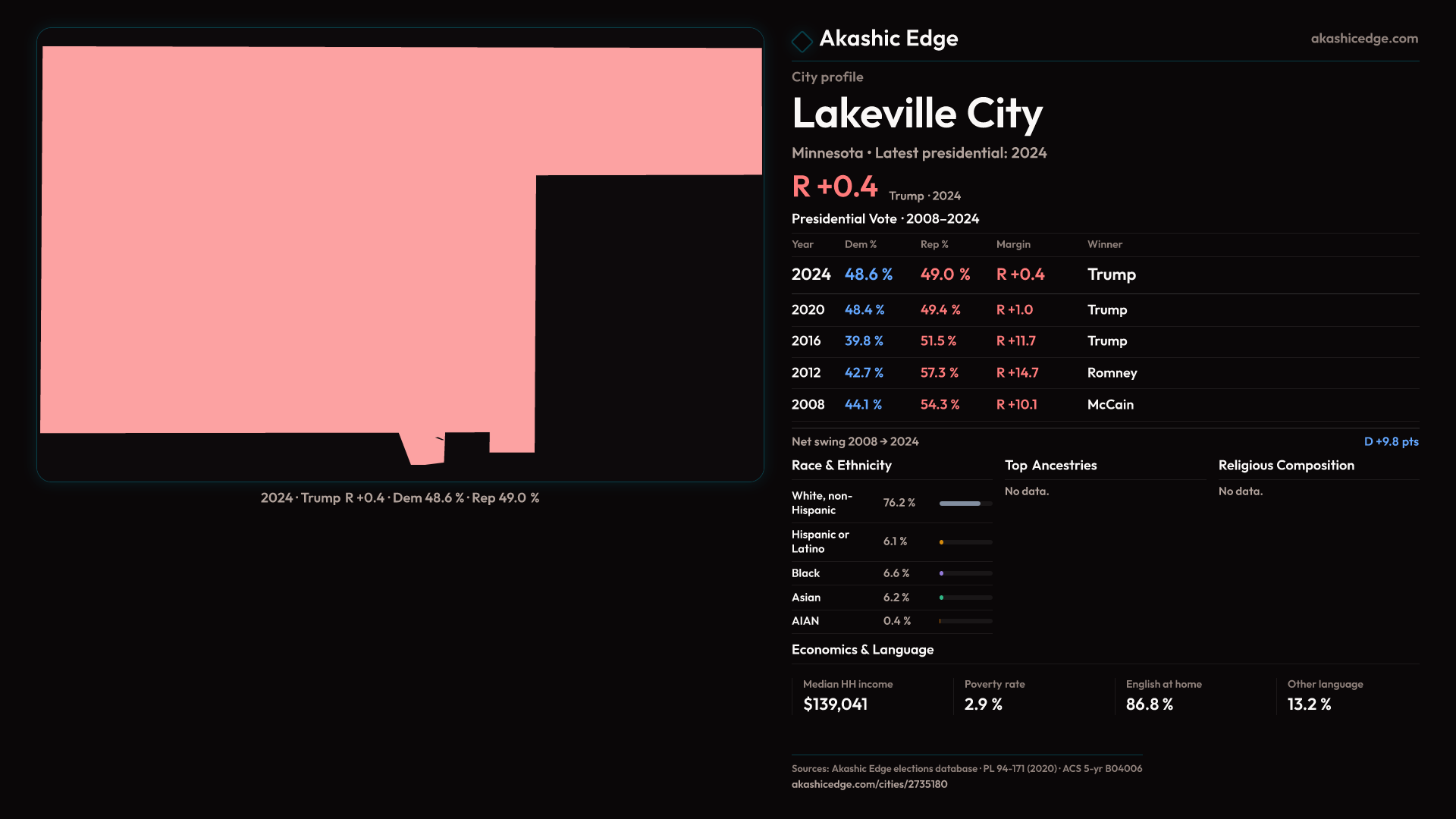Open the akashicedge.com/cities/2735180 URL link

pyautogui.click(x=869, y=784)
